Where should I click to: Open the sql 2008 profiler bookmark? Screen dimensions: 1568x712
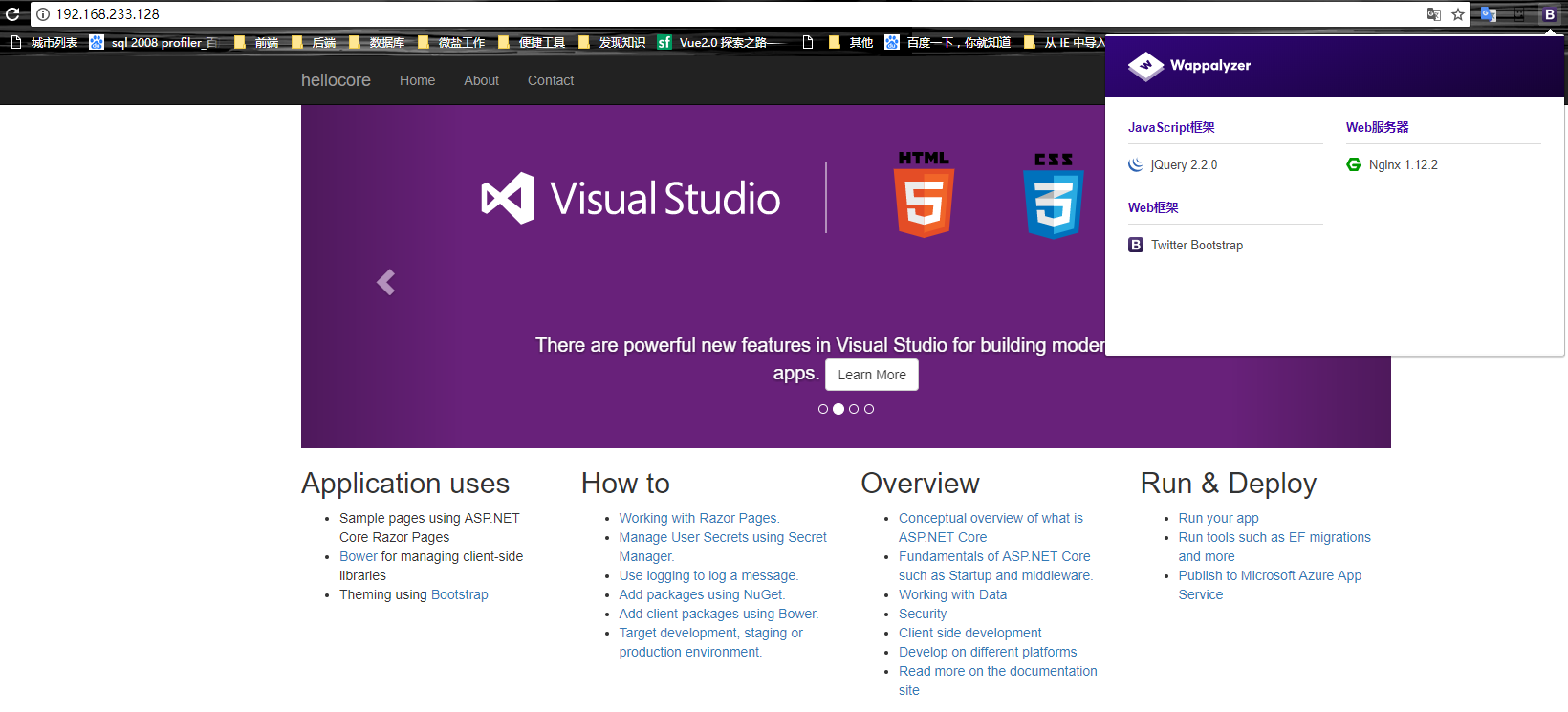pyautogui.click(x=154, y=42)
